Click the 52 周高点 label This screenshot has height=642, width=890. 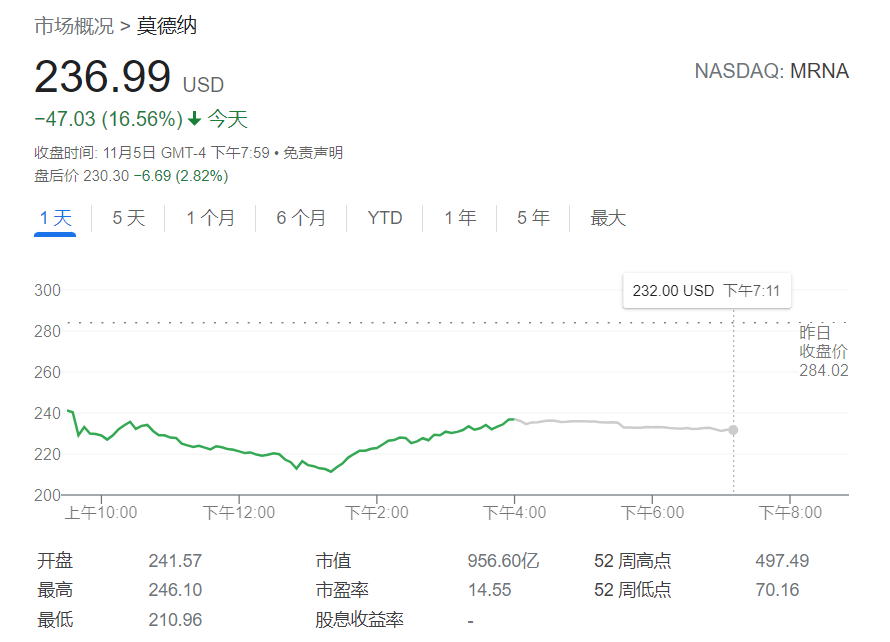click(633, 561)
